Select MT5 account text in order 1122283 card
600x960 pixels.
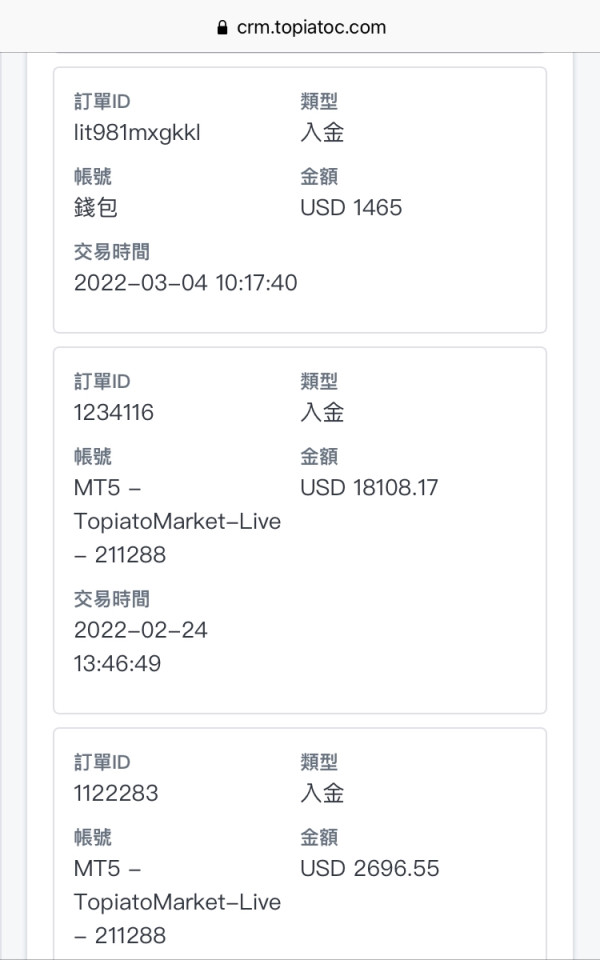click(177, 902)
